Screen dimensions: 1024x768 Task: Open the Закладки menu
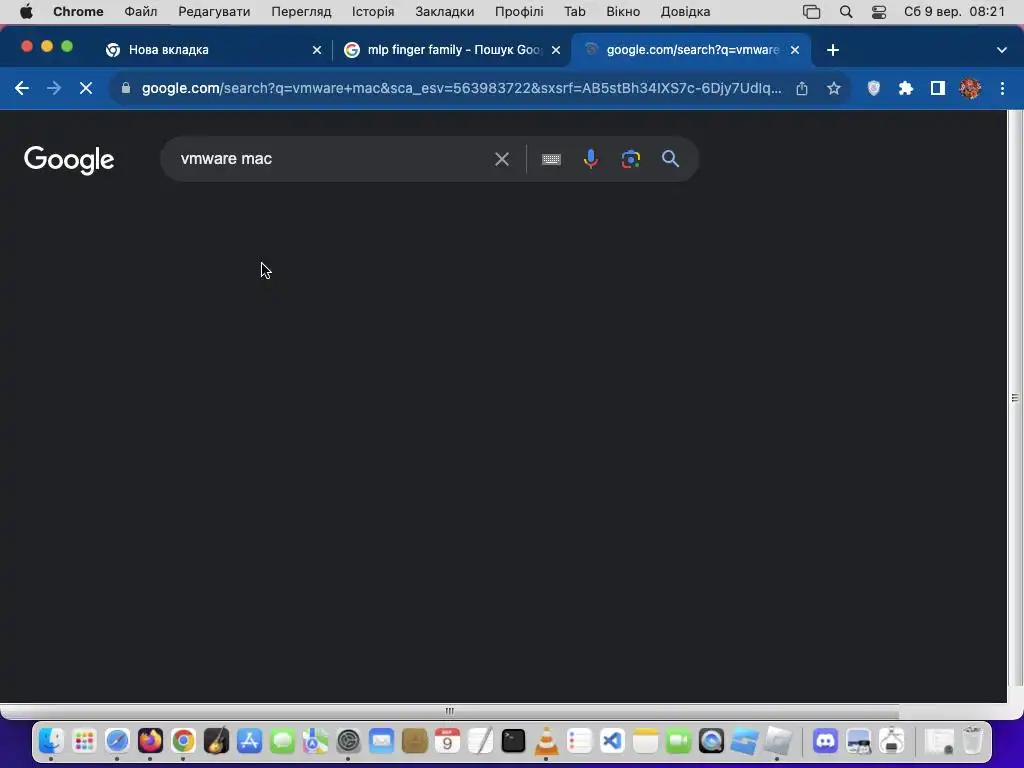pos(445,12)
